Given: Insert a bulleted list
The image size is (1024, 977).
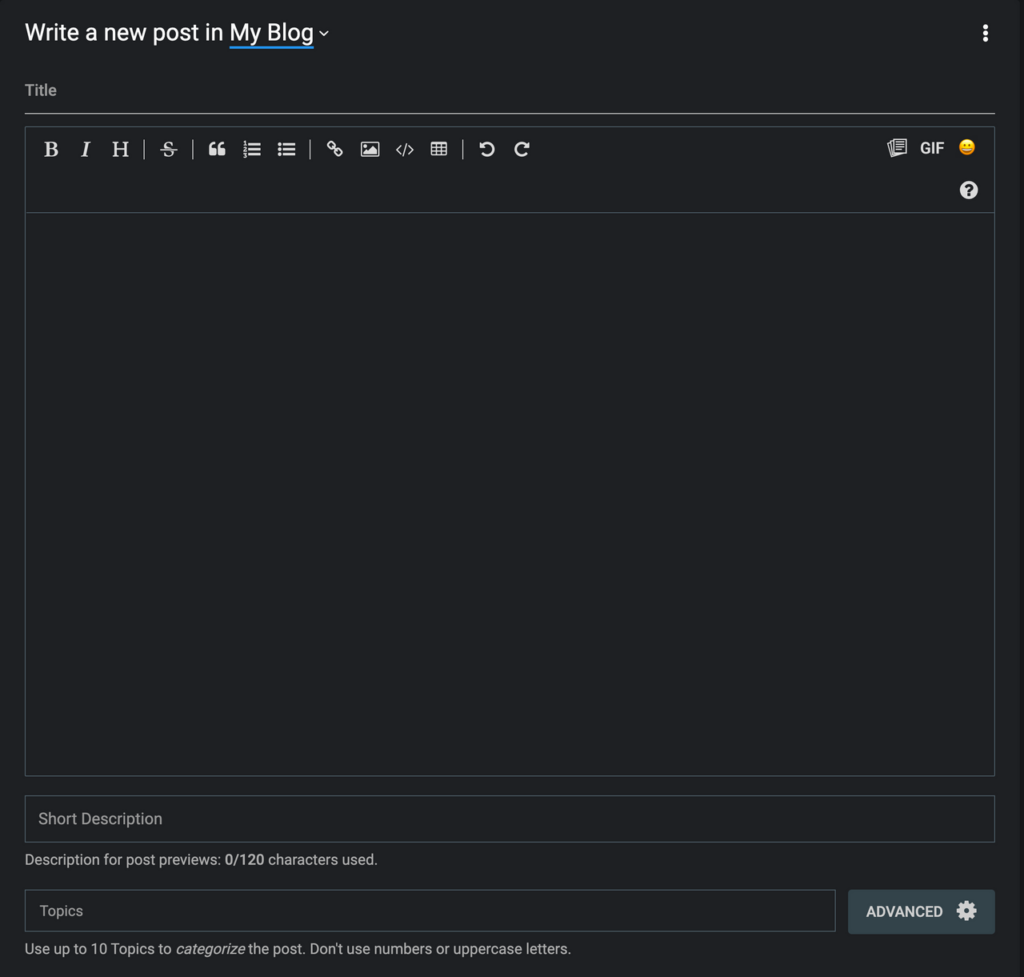Looking at the screenshot, I should [286, 150].
